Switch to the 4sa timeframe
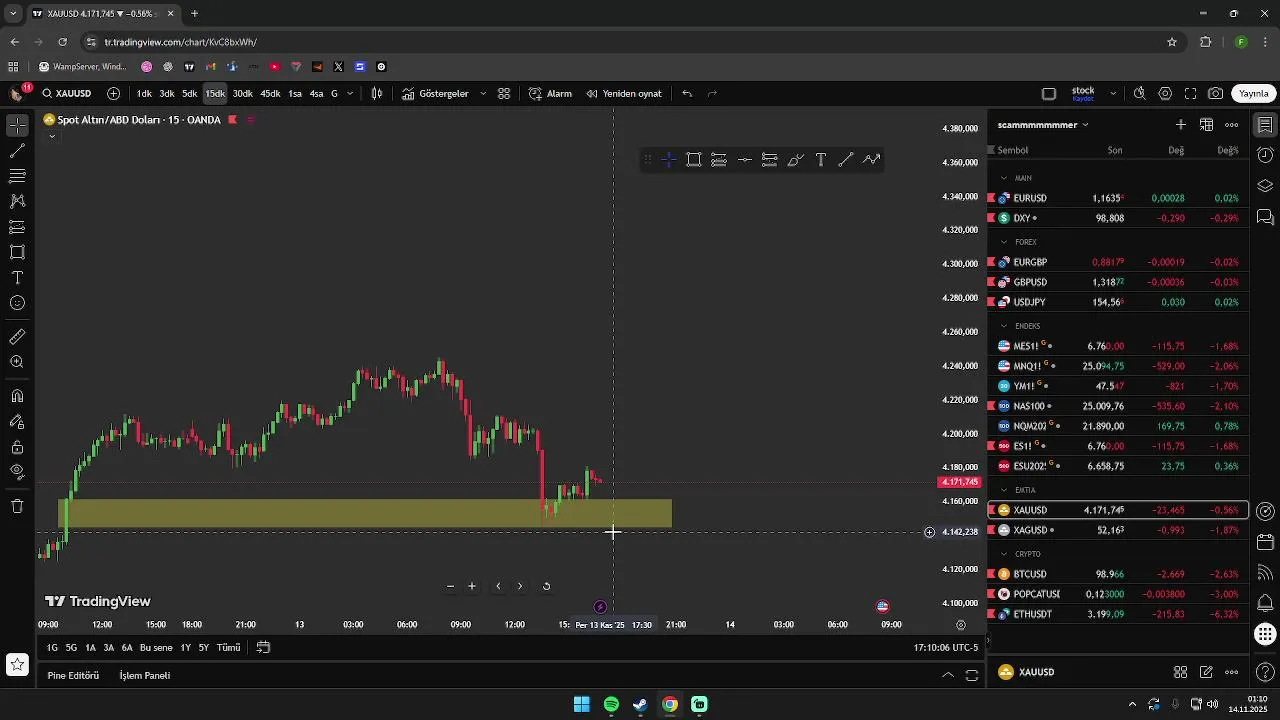The height and width of the screenshot is (720, 1280). (x=316, y=93)
